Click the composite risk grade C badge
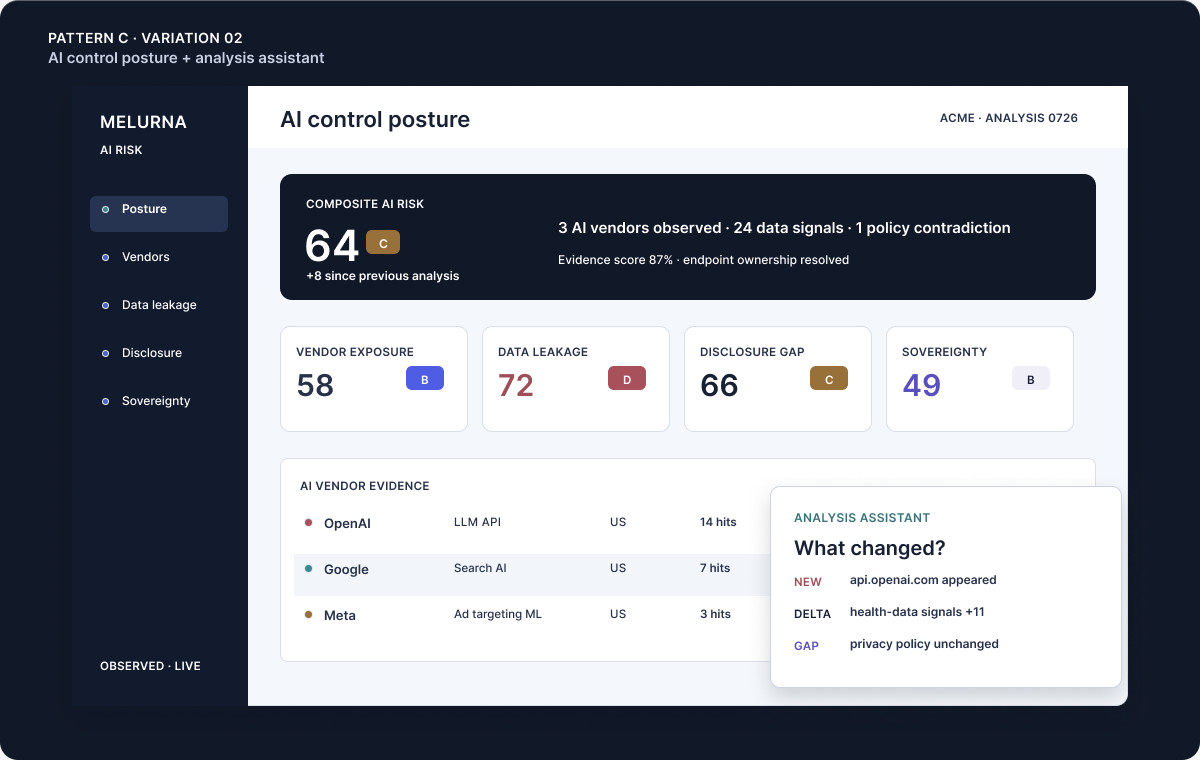1200x760 pixels. [383, 243]
